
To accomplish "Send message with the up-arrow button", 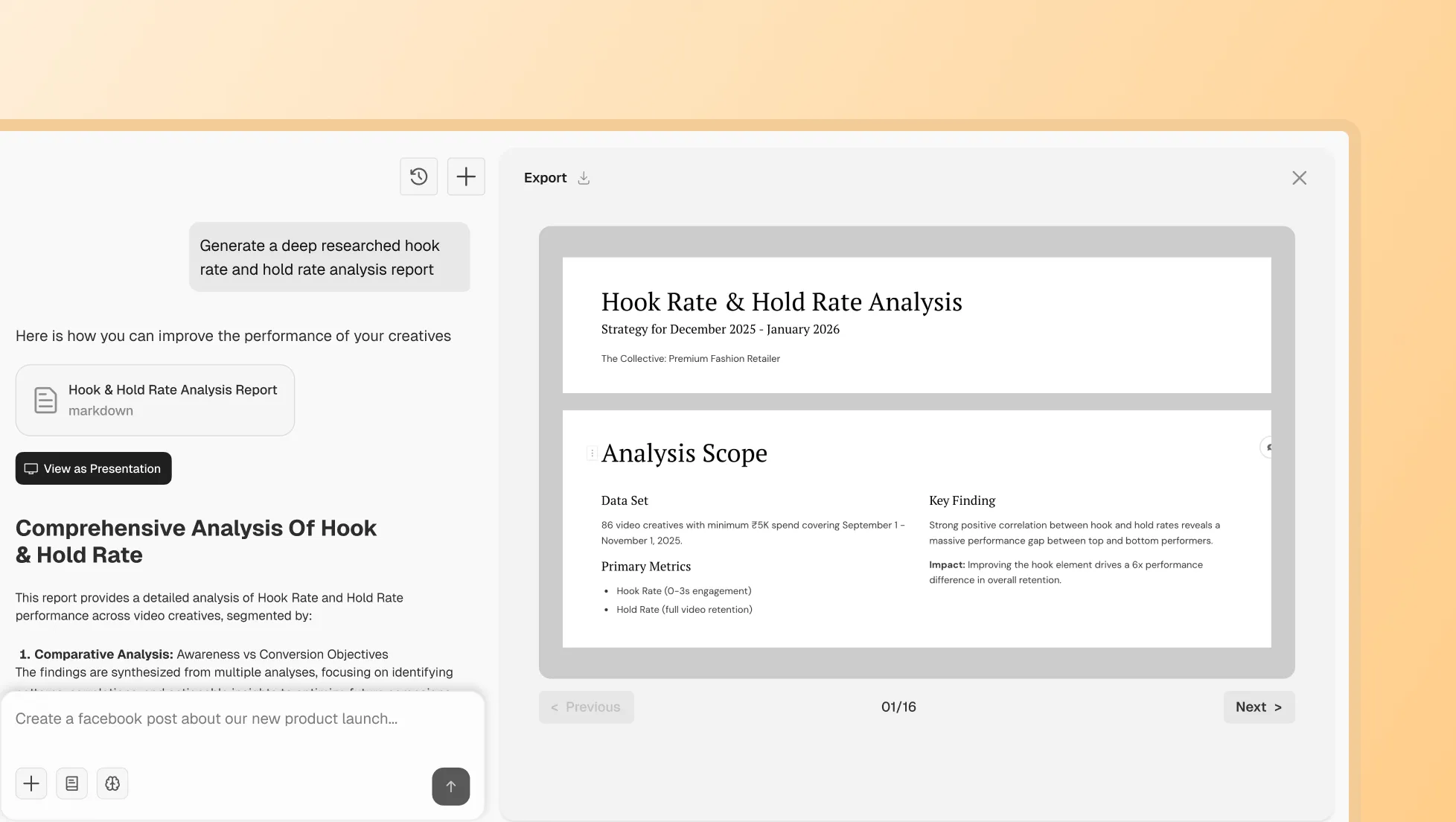I will point(450,786).
